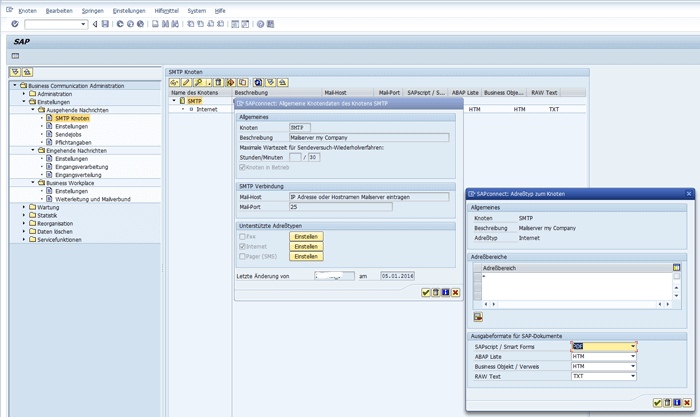Screen dimensions: 700x417
Task: Click trash icon in Allgemeine Knotendaten dialog footer
Action: (x=436, y=292)
